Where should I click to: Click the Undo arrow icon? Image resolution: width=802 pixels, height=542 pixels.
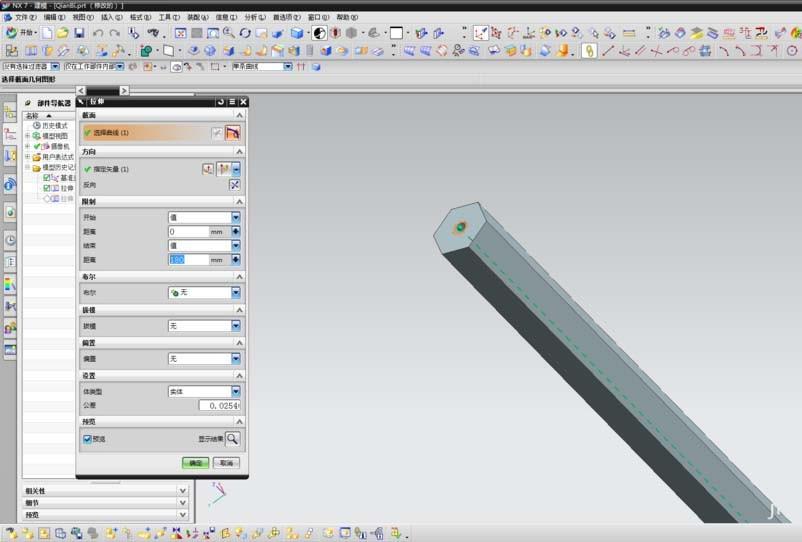tap(98, 33)
